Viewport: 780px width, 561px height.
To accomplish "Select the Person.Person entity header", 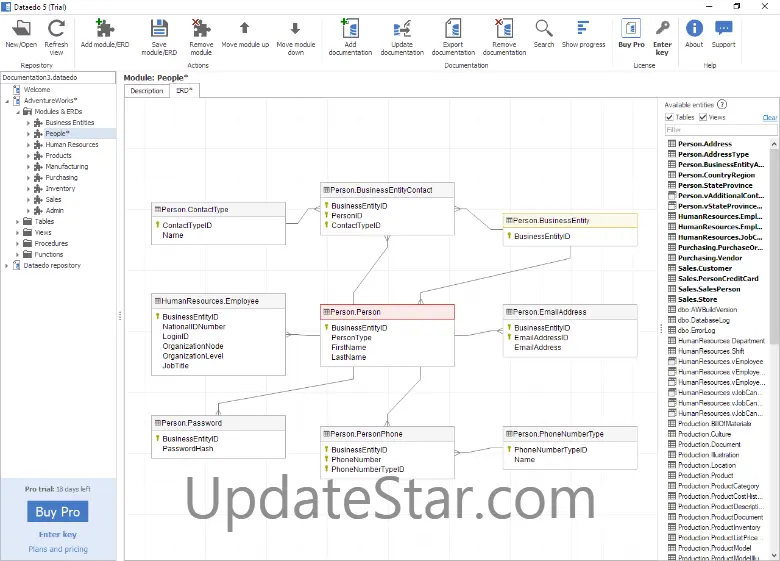I will coord(387,312).
